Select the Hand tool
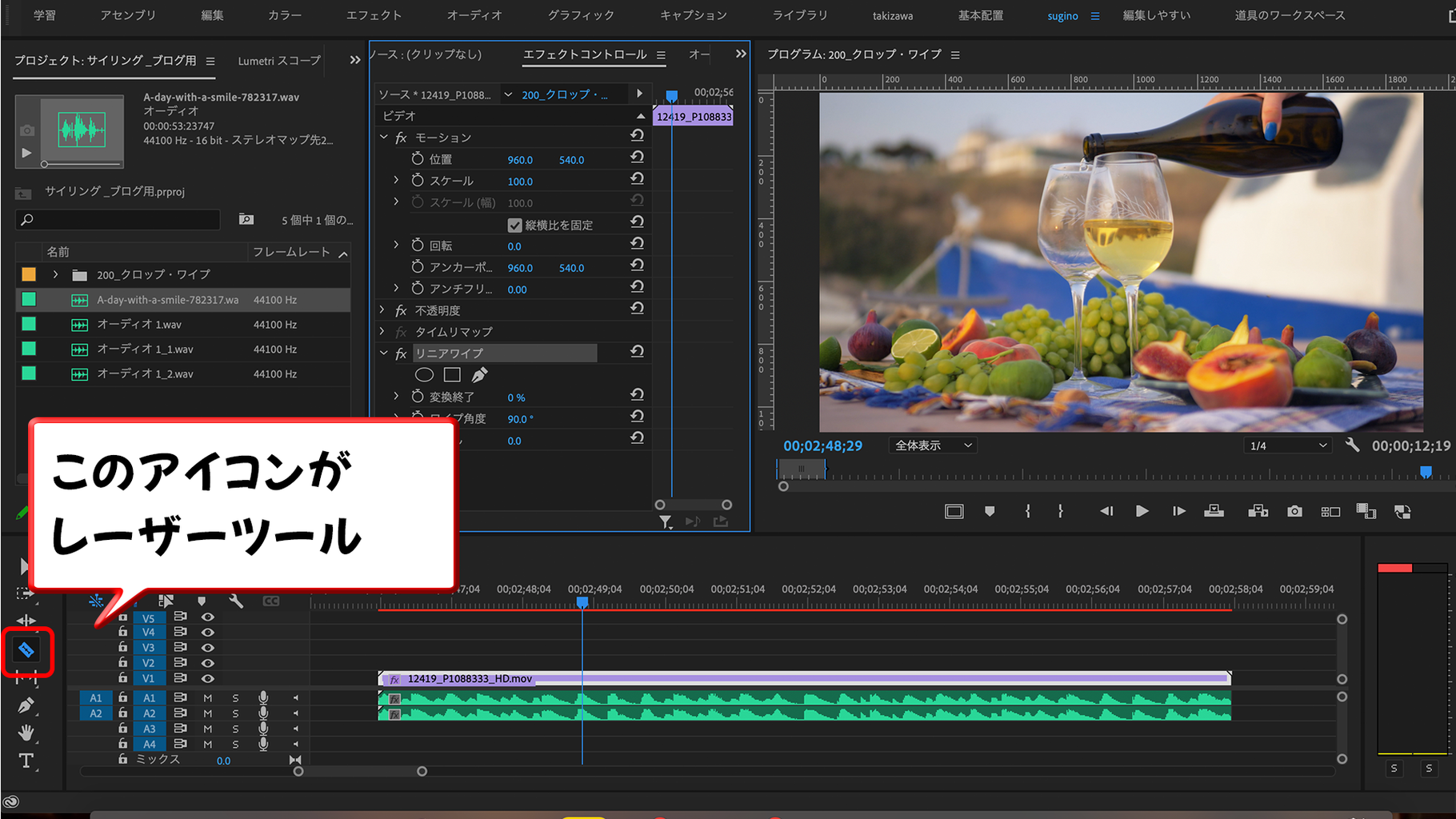This screenshot has width=1456, height=819. pyautogui.click(x=26, y=732)
